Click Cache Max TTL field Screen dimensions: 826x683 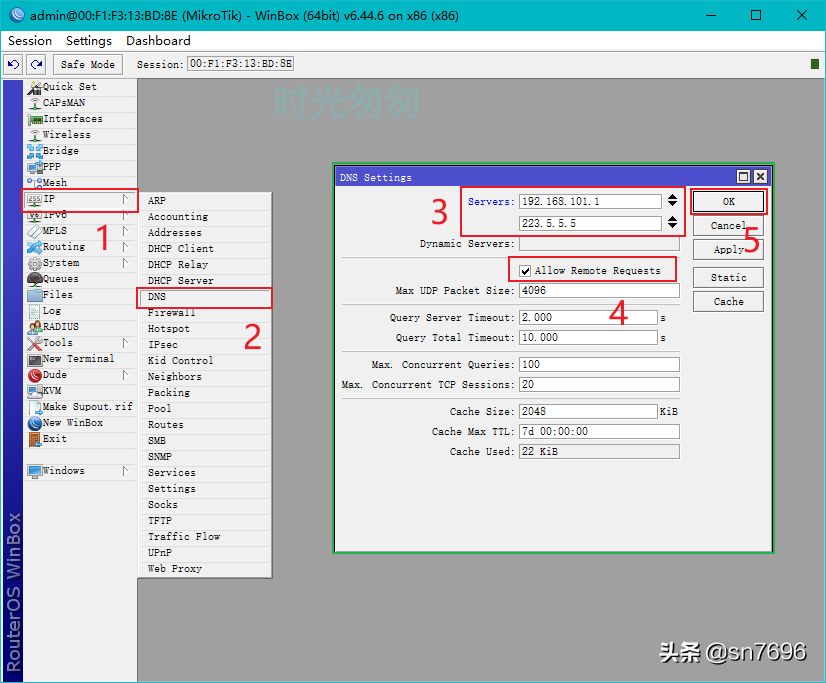coord(599,431)
